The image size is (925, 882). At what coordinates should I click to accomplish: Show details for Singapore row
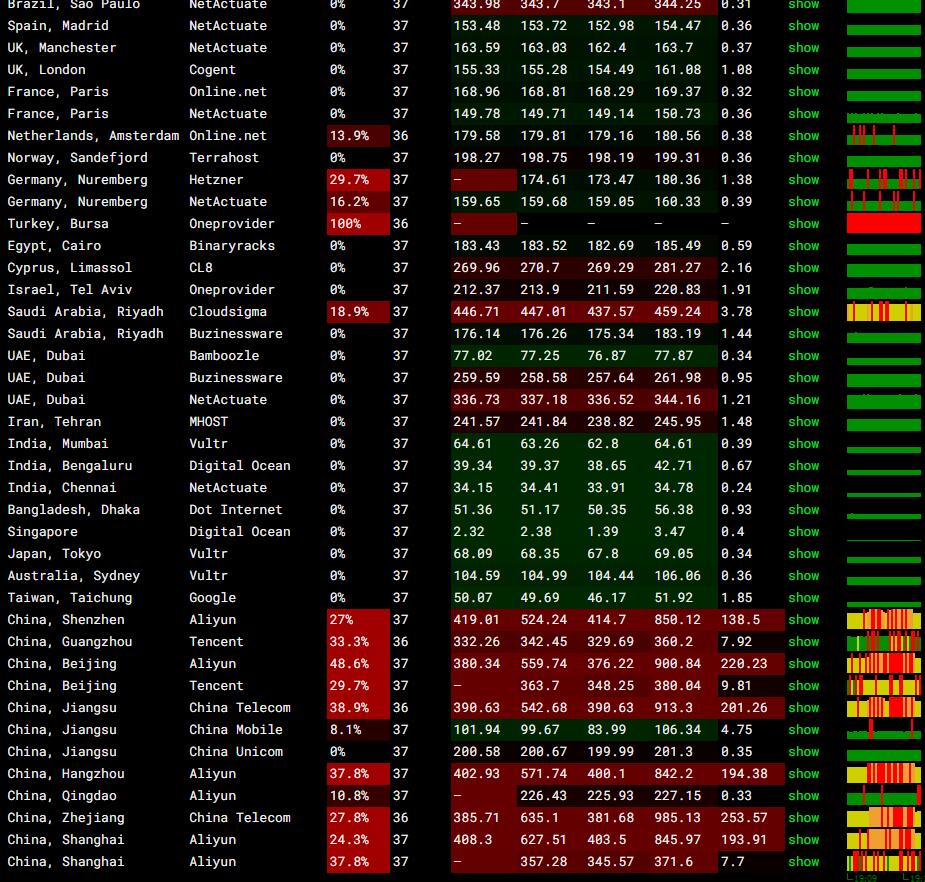tap(803, 532)
